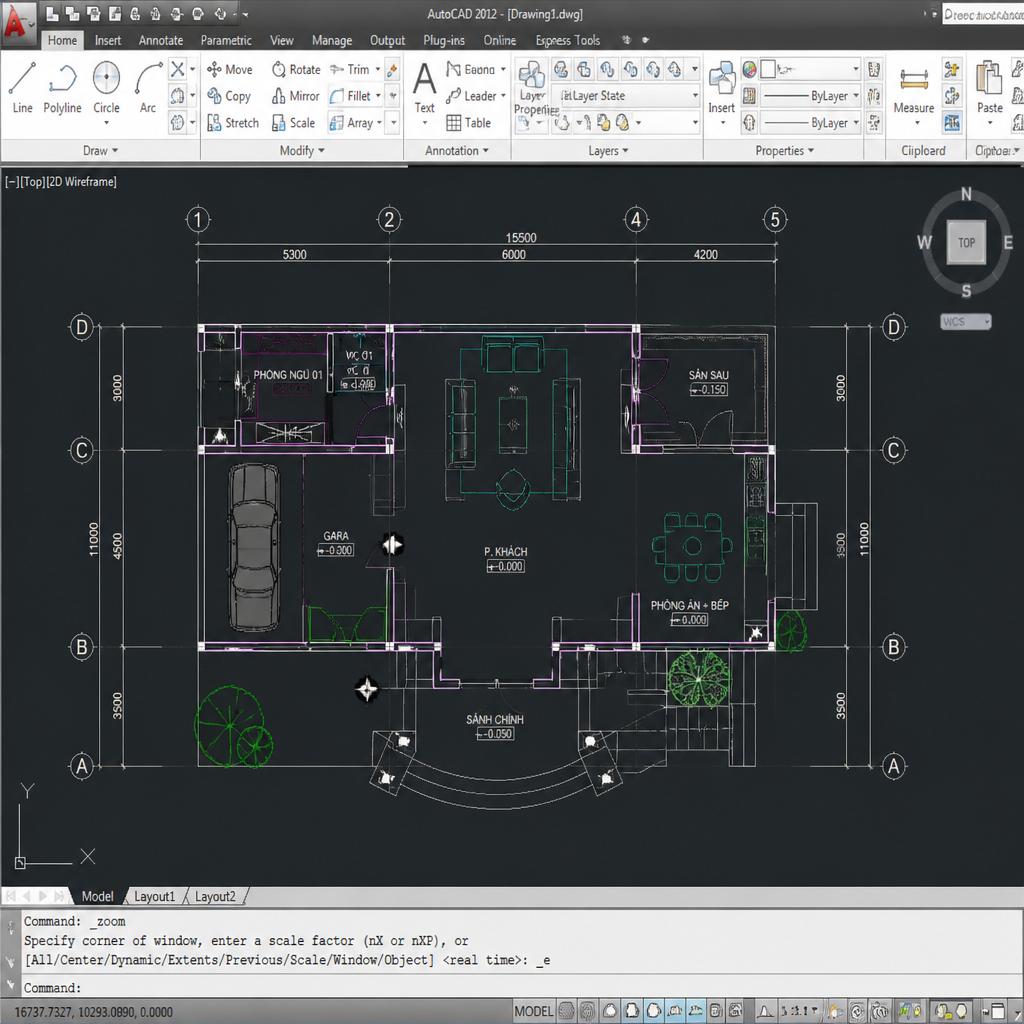The image size is (1024, 1024).
Task: Select the Line tool
Action: coord(22,88)
